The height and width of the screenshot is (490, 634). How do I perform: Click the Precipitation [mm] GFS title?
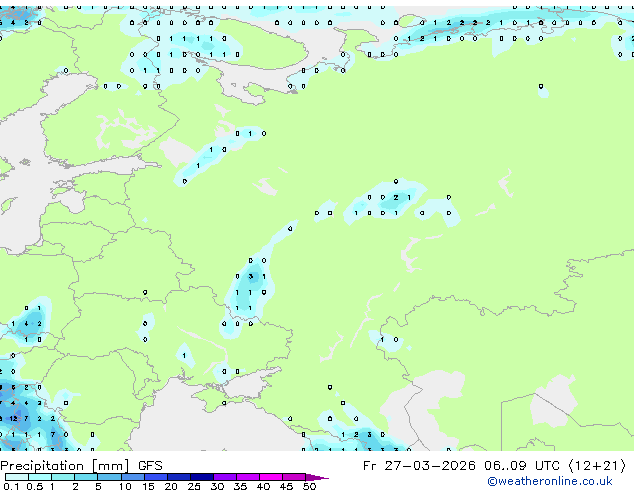[x=81, y=466]
